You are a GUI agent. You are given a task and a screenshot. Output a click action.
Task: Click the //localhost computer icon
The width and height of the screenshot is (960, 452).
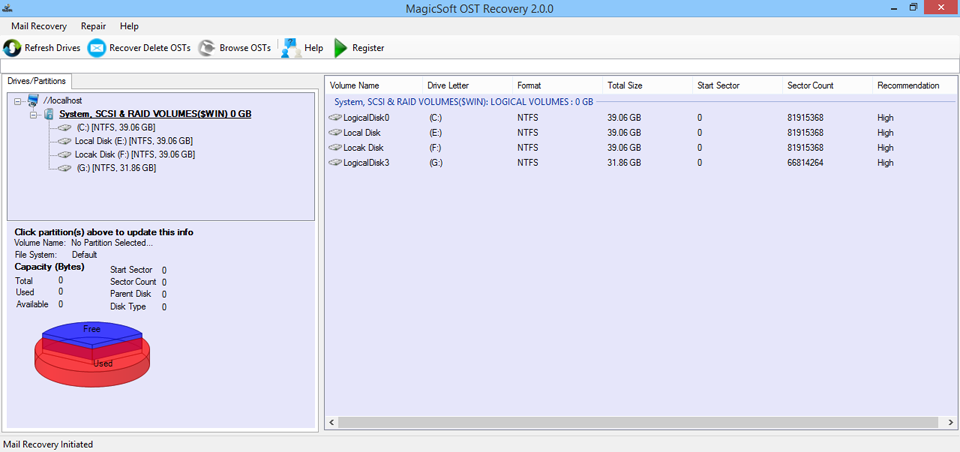33,100
